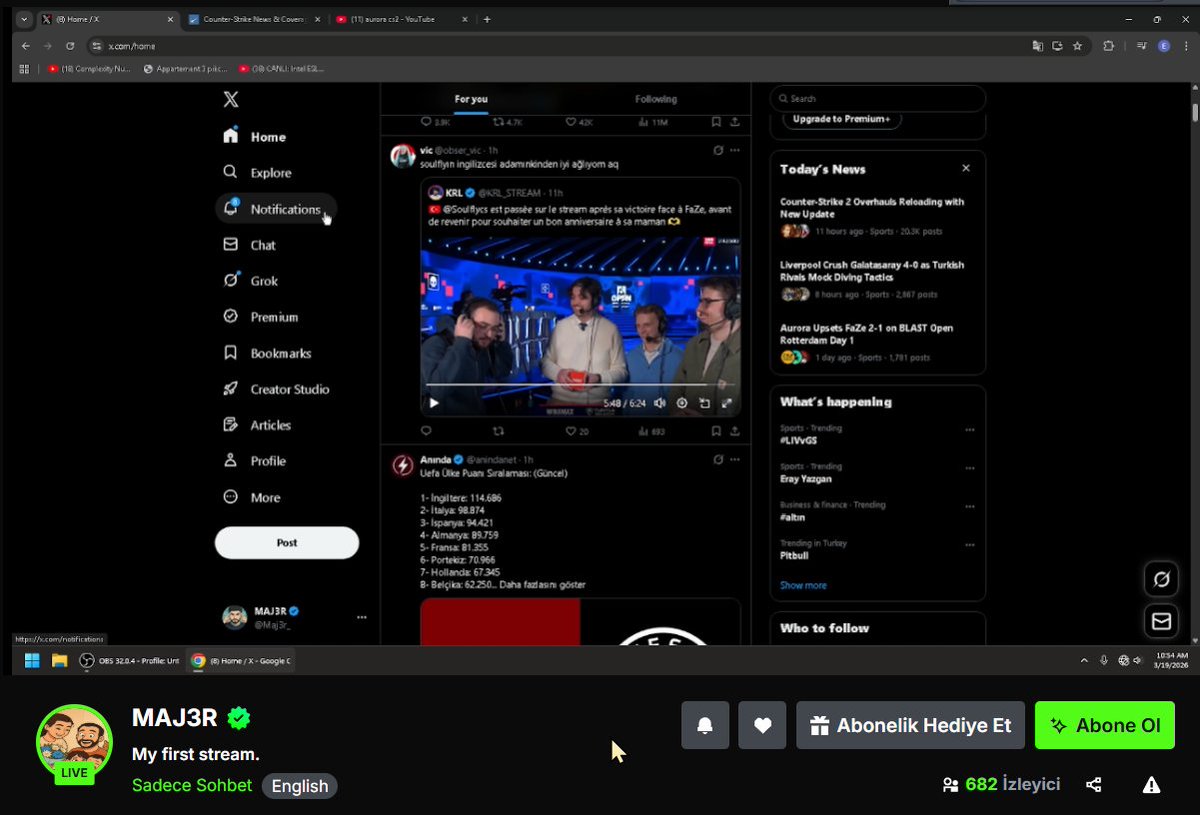Open the Explore page
Viewport: 1200px width, 815px height.
[x=258, y=173]
